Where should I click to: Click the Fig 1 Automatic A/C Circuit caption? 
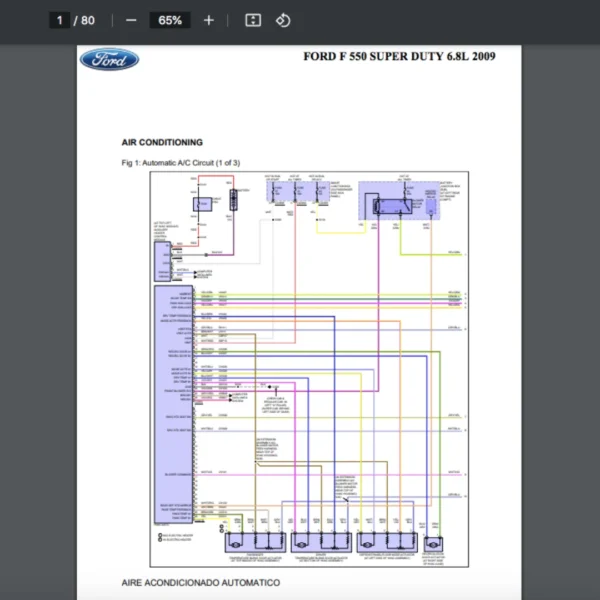pyautogui.click(x=180, y=162)
